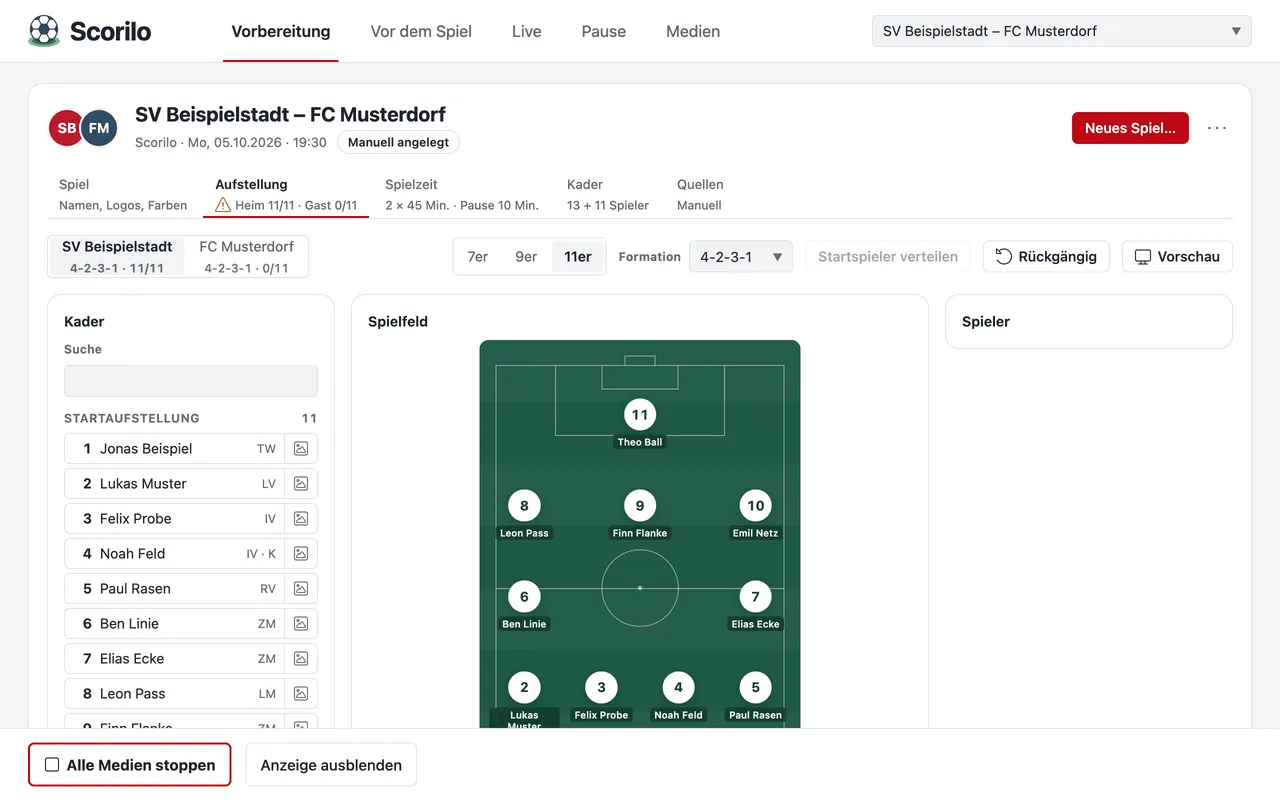Open image picker for Lukas Muster

pyautogui.click(x=301, y=484)
